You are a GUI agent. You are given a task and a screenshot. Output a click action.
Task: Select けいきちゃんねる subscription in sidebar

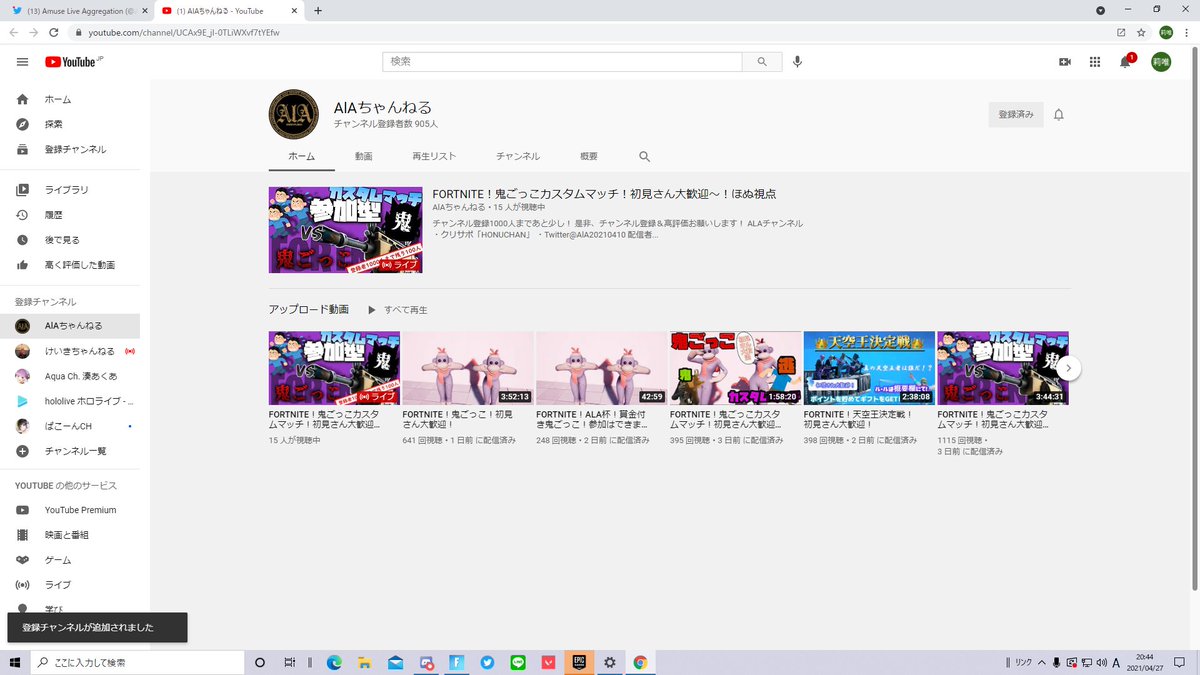click(x=70, y=351)
